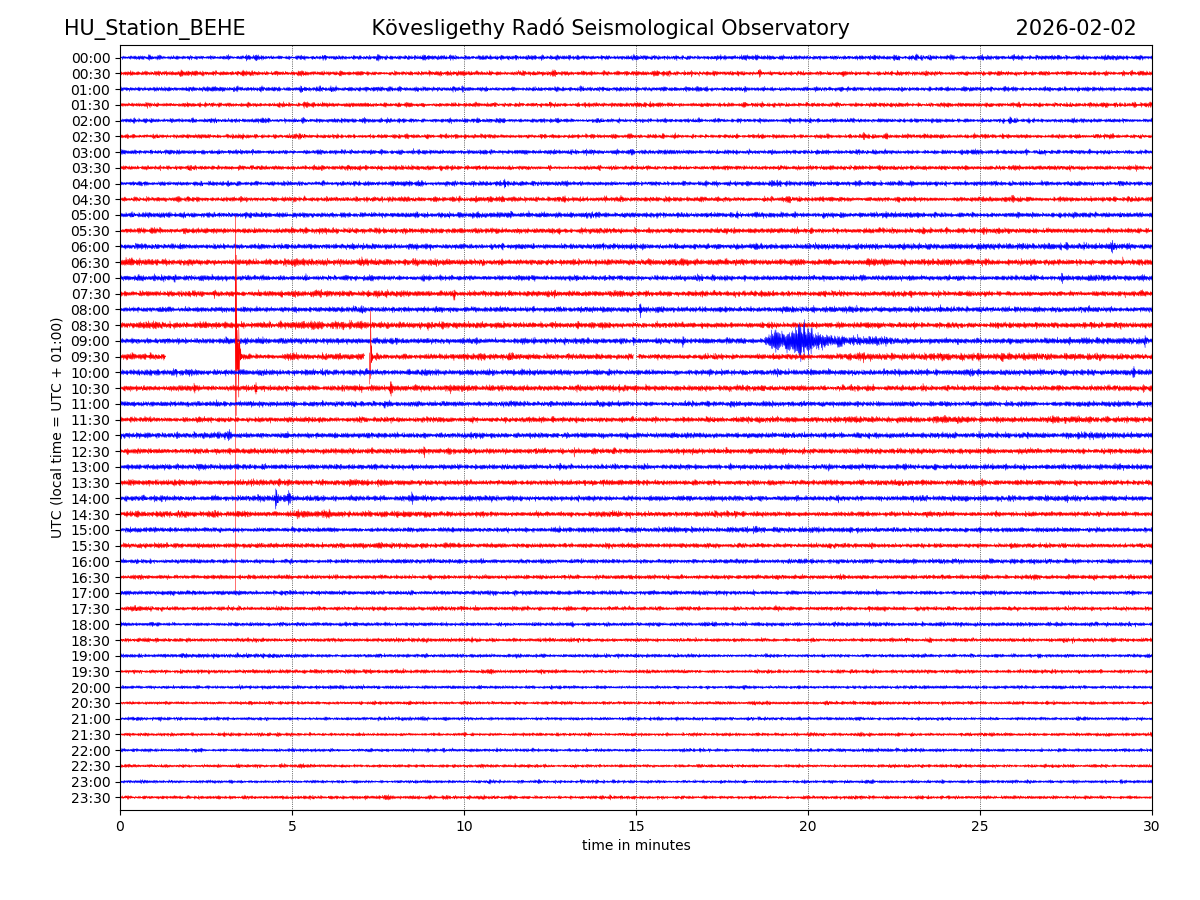Click the "time in minutes" axis label
Image resolution: width=1200 pixels, height=900 pixels.
point(636,846)
